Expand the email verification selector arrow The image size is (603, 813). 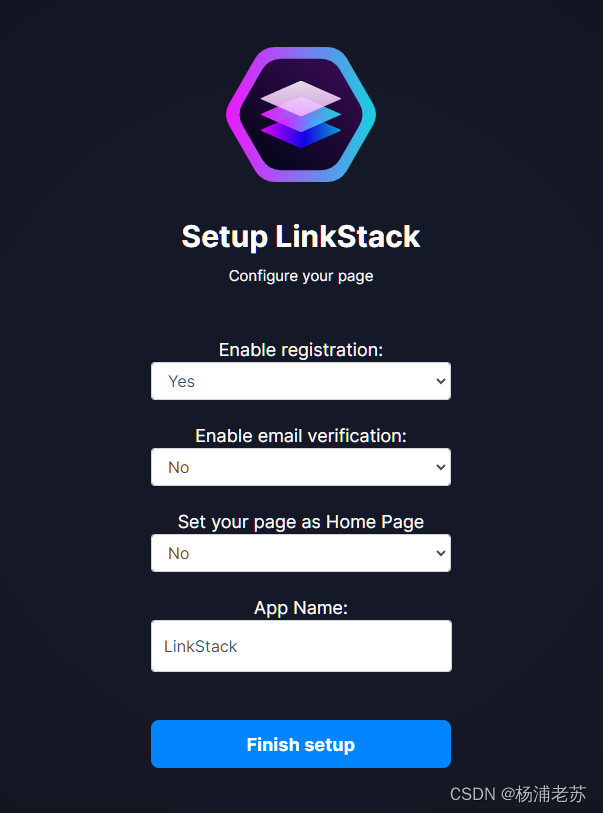tap(439, 467)
